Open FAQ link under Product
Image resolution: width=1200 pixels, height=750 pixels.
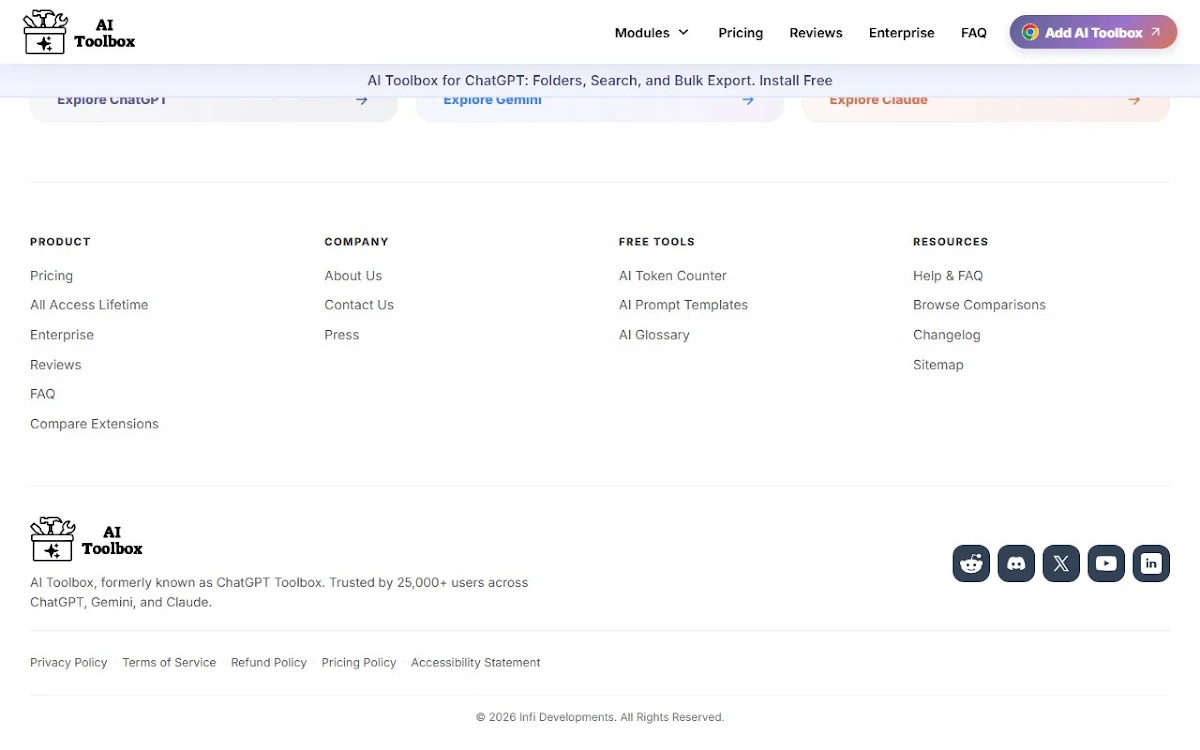click(43, 394)
